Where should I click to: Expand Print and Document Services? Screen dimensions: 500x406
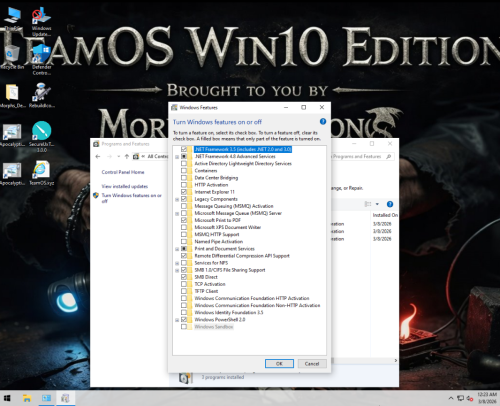coord(177,249)
